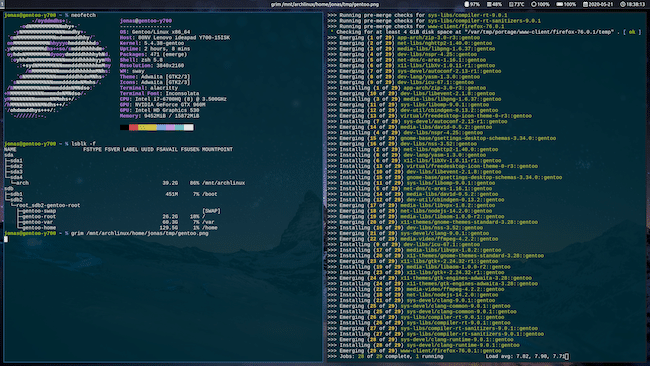Click 'Installing (28 of 29) sys-devel/clang-runtime' line
This screenshot has height=366, width=650.
(423, 345)
